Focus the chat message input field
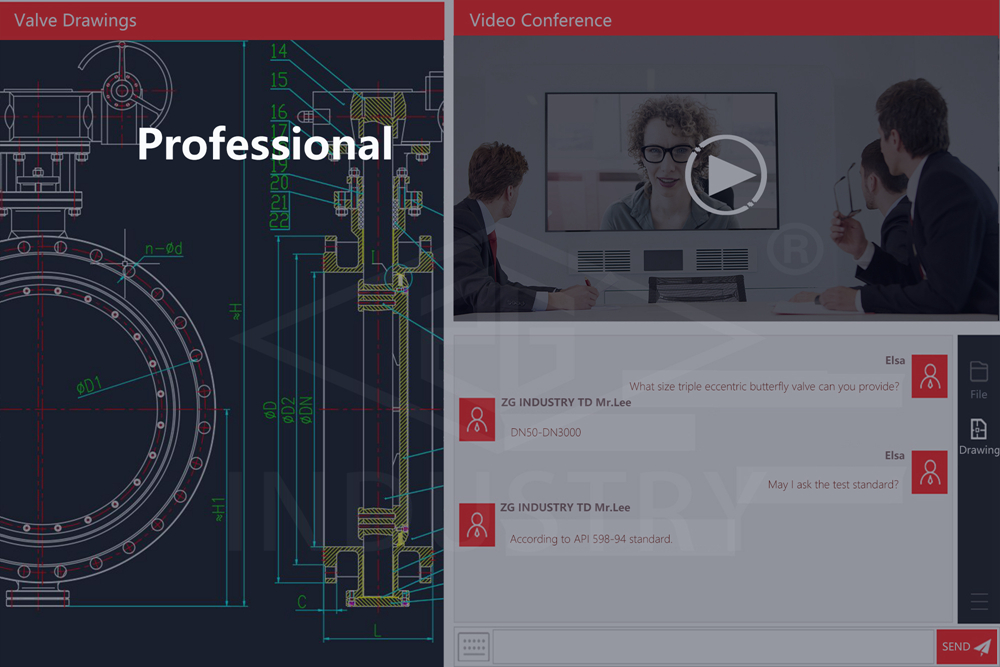 point(713,647)
